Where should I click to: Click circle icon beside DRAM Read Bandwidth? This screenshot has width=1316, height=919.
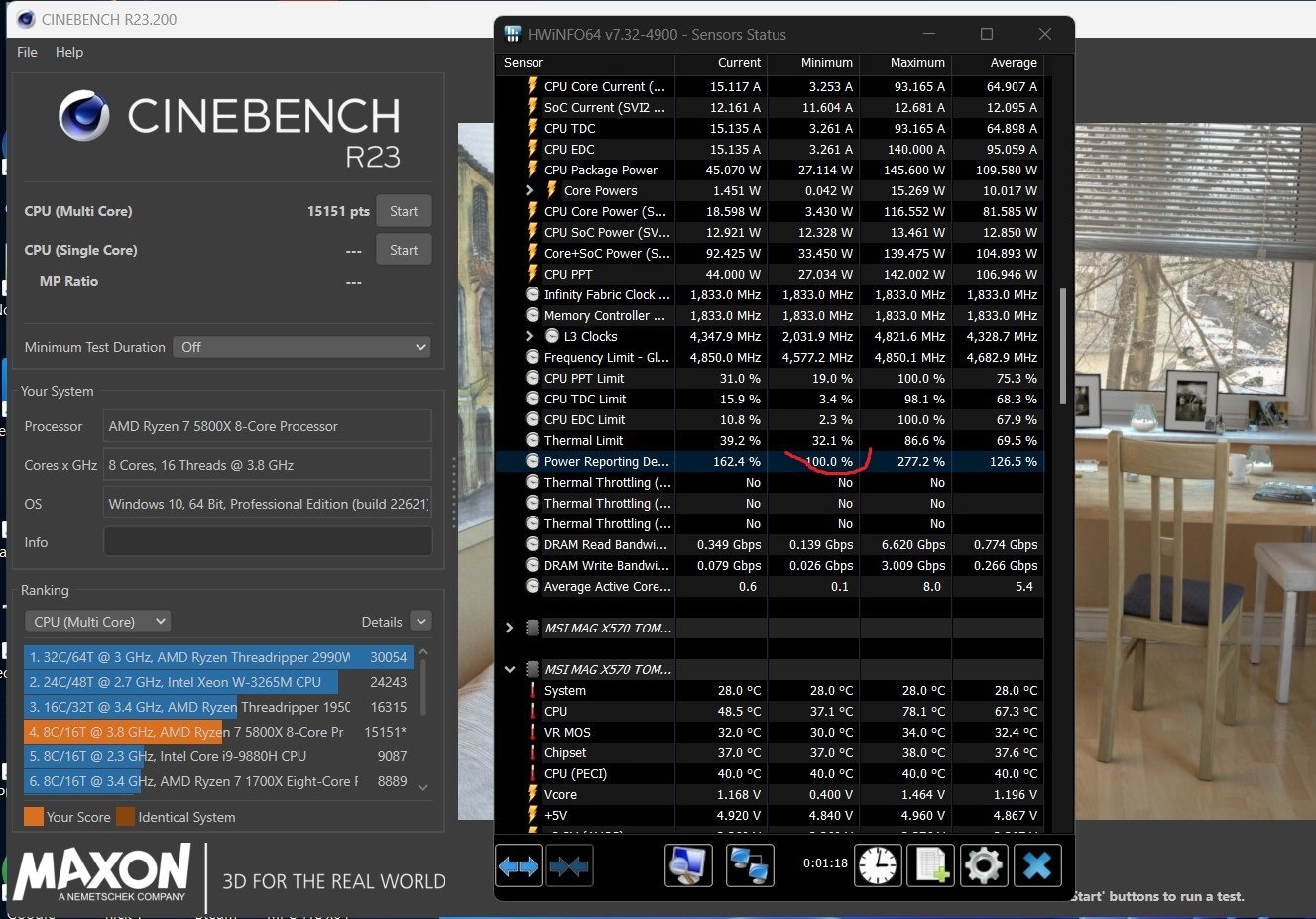[x=533, y=544]
